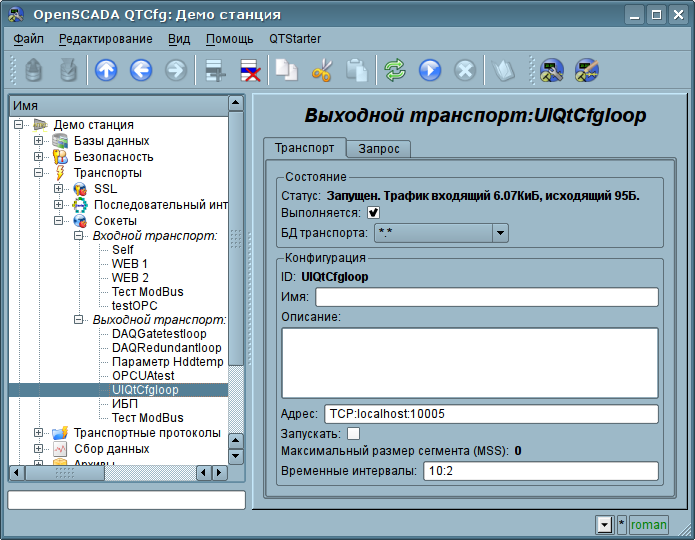
Task: Click the Cut scissors toolbar icon
Action: click(x=322, y=70)
